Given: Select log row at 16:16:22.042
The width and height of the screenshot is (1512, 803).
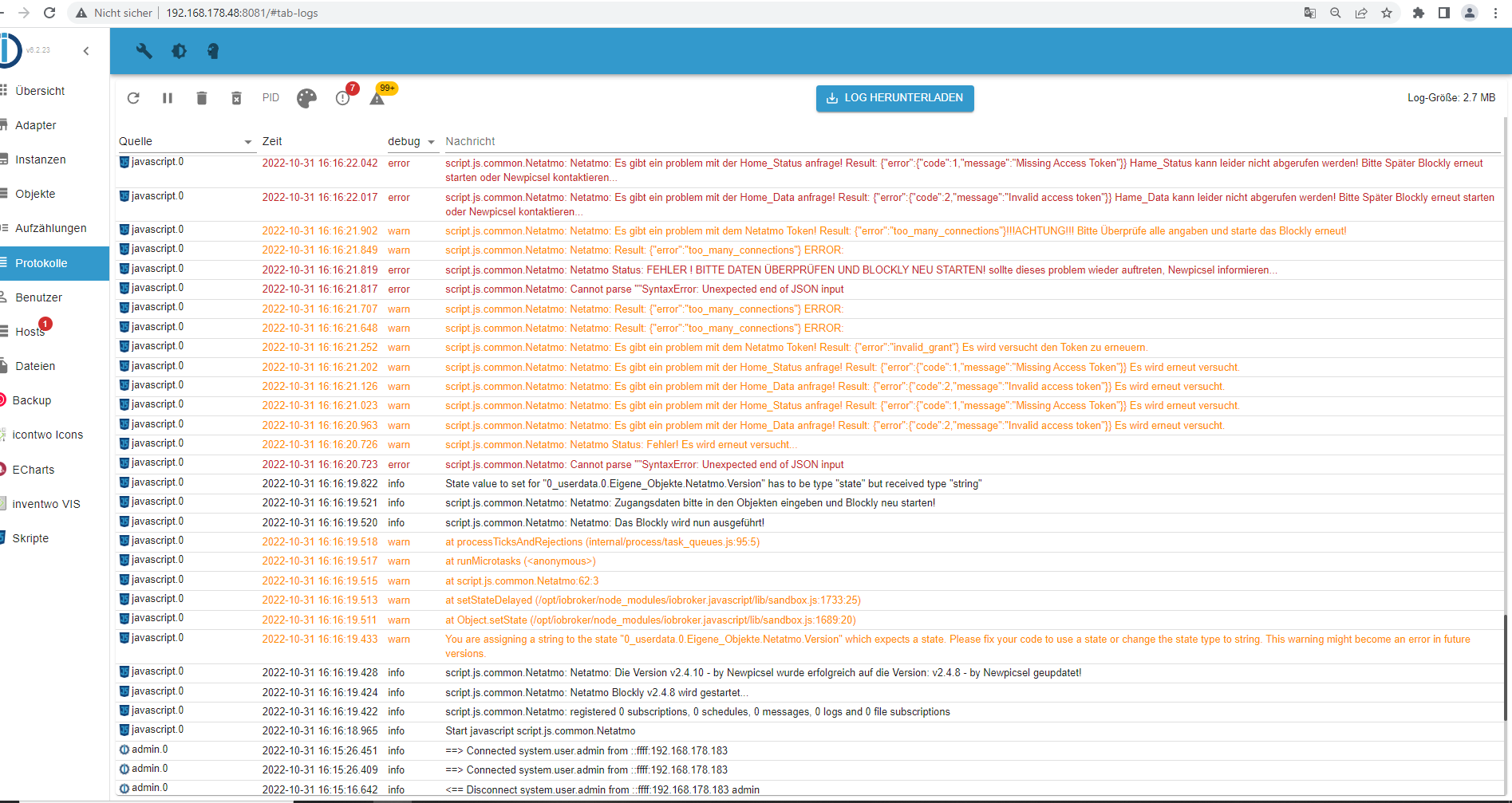Looking at the screenshot, I should 808,170.
